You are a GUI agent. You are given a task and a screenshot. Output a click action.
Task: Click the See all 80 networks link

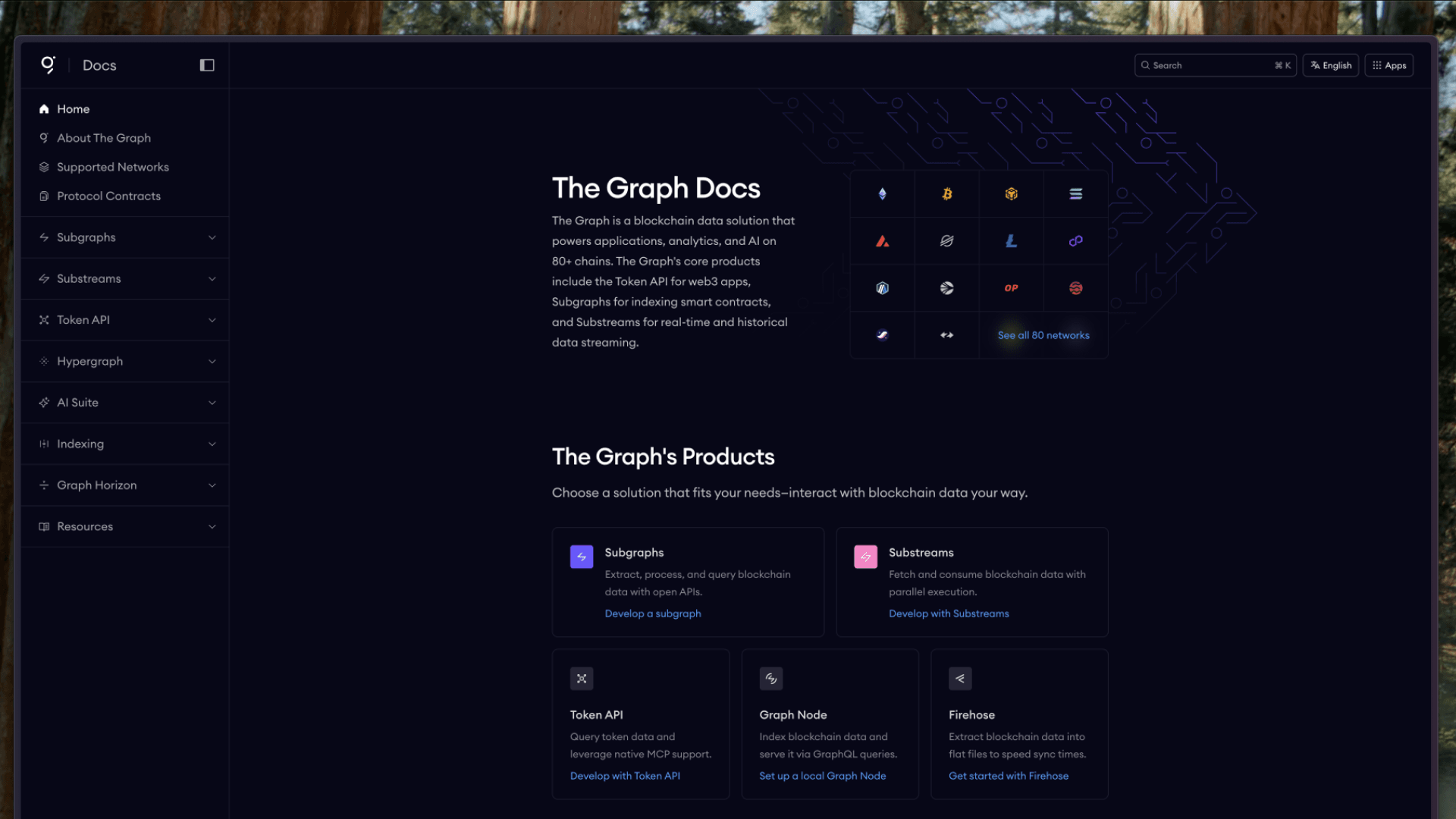point(1043,335)
